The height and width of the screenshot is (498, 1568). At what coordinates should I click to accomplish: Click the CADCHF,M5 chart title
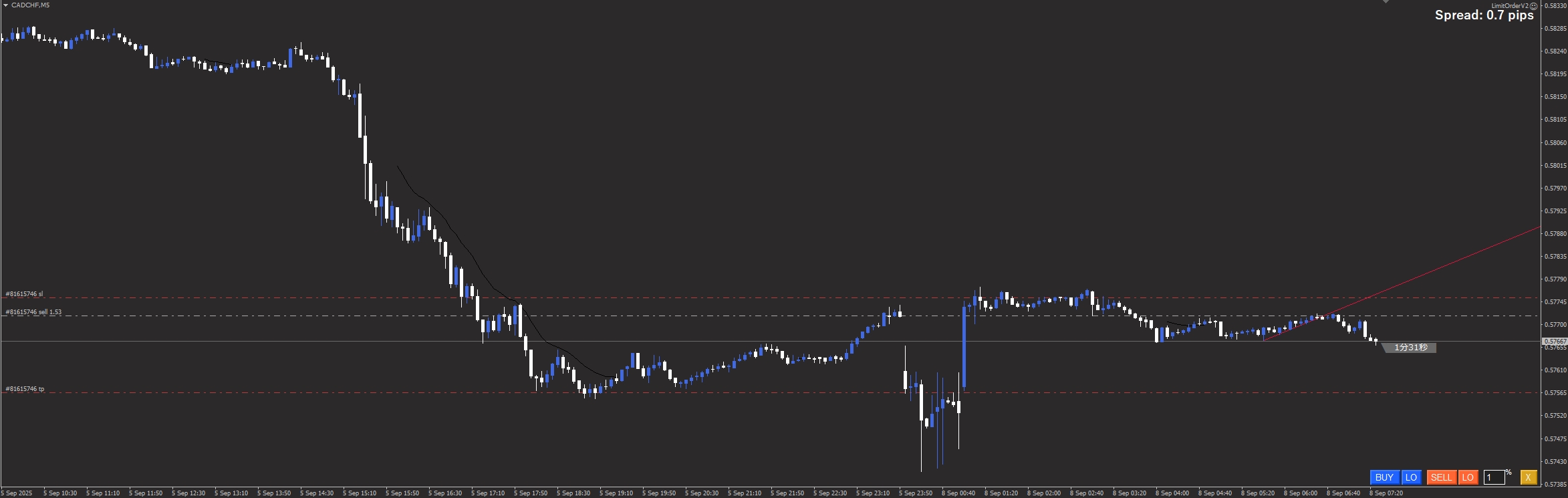pyautogui.click(x=30, y=5)
